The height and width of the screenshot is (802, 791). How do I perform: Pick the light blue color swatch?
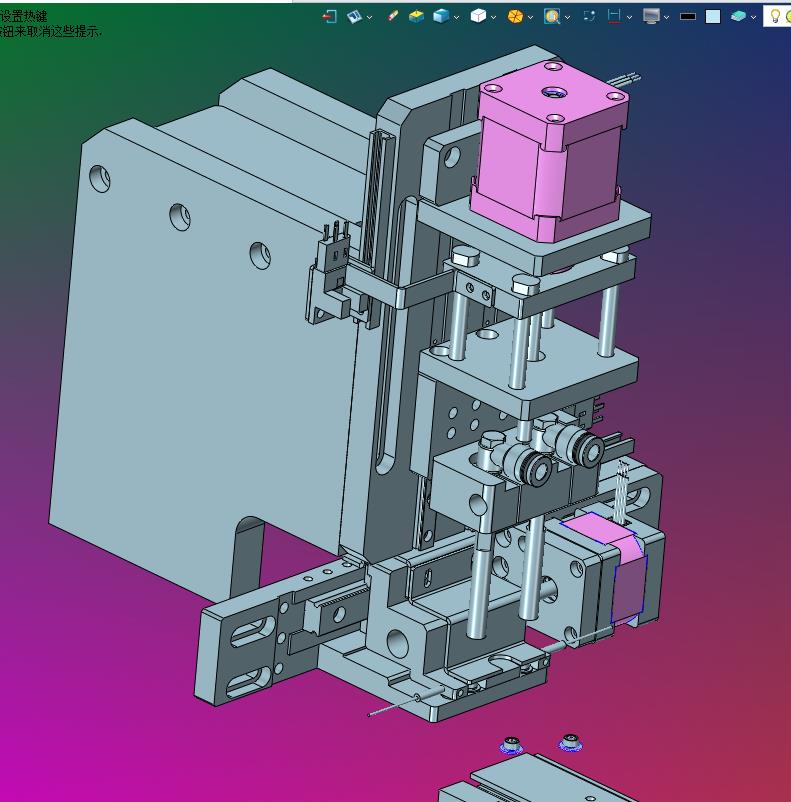tap(713, 17)
